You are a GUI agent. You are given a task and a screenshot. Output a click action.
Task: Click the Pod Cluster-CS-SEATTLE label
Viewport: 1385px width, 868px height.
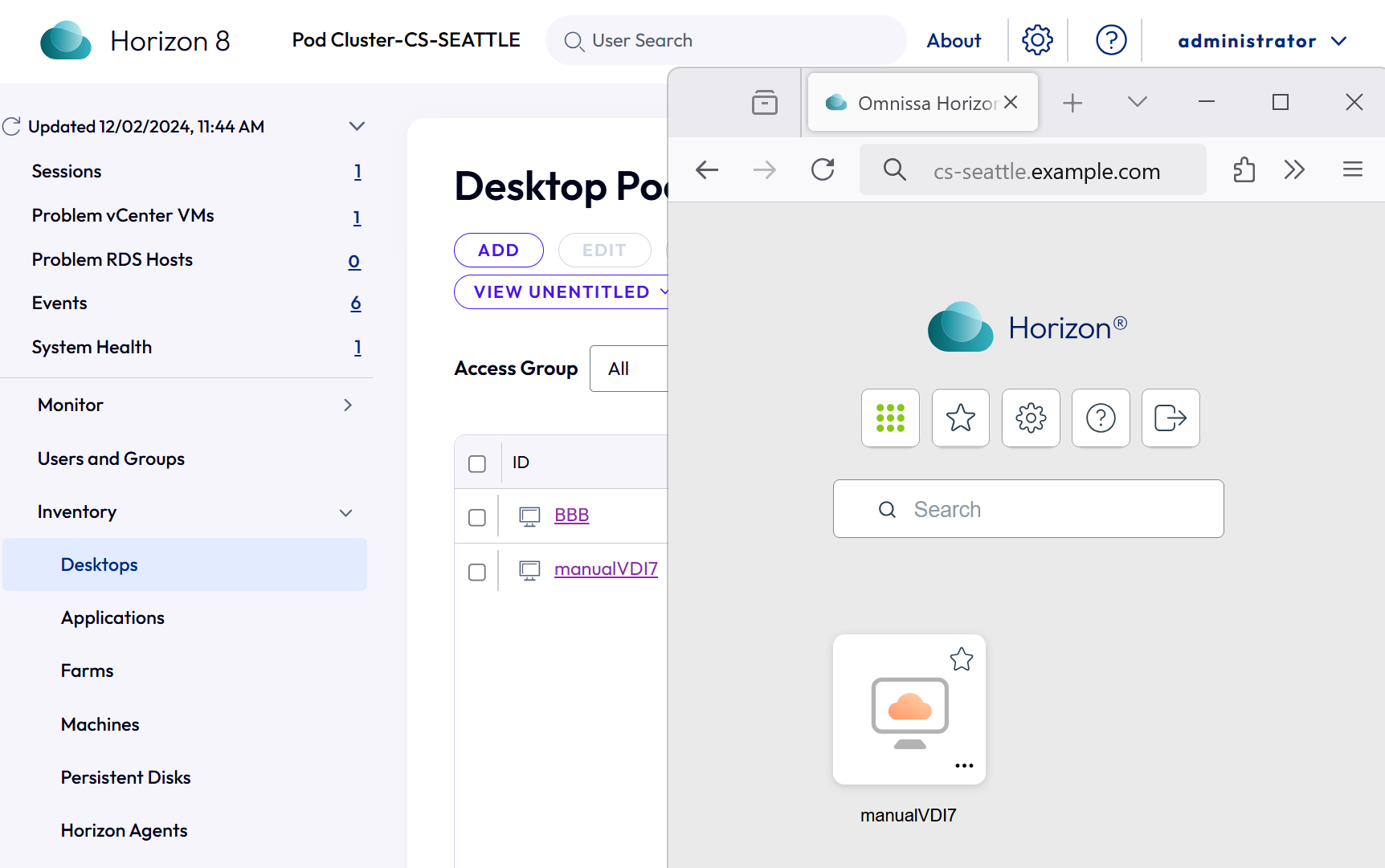tap(406, 40)
